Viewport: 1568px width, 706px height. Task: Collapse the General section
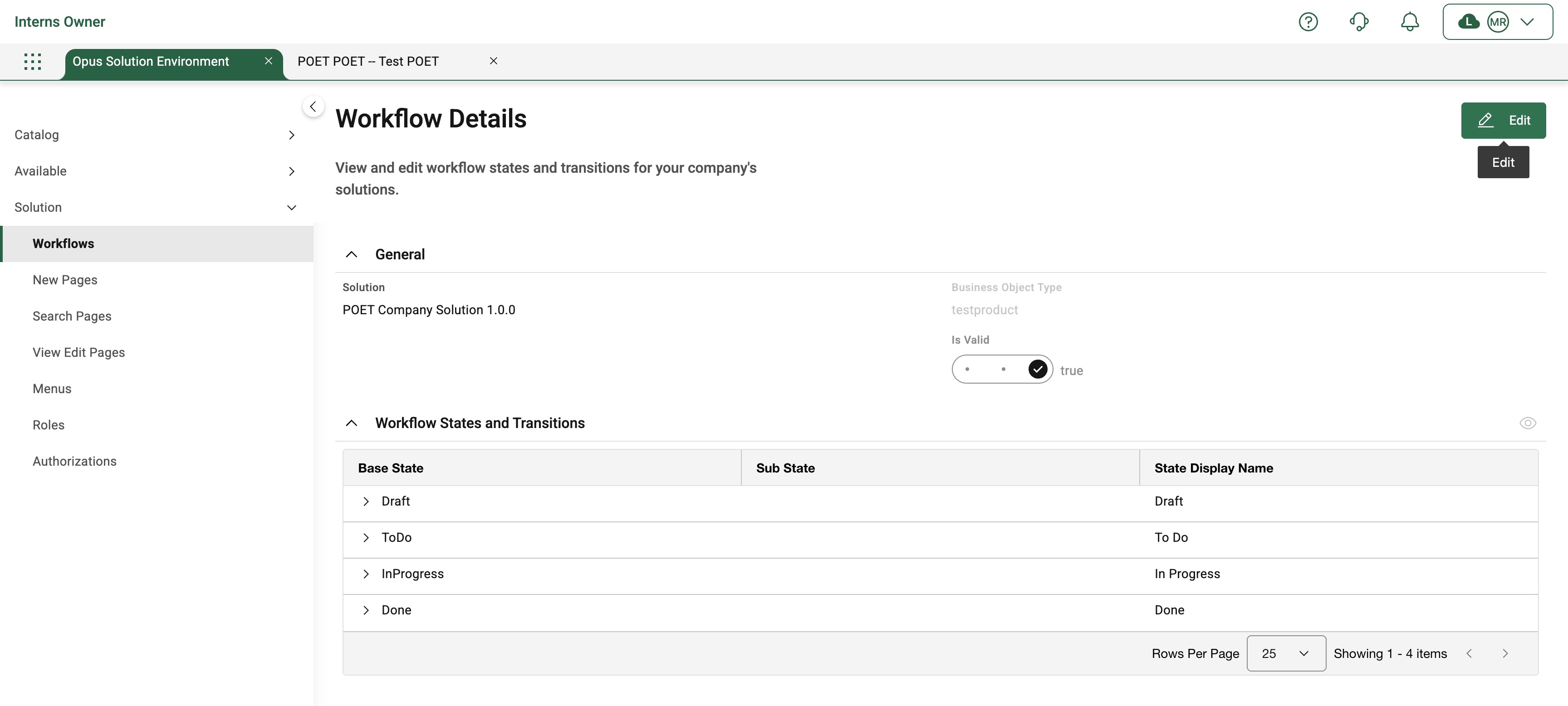tap(351, 254)
